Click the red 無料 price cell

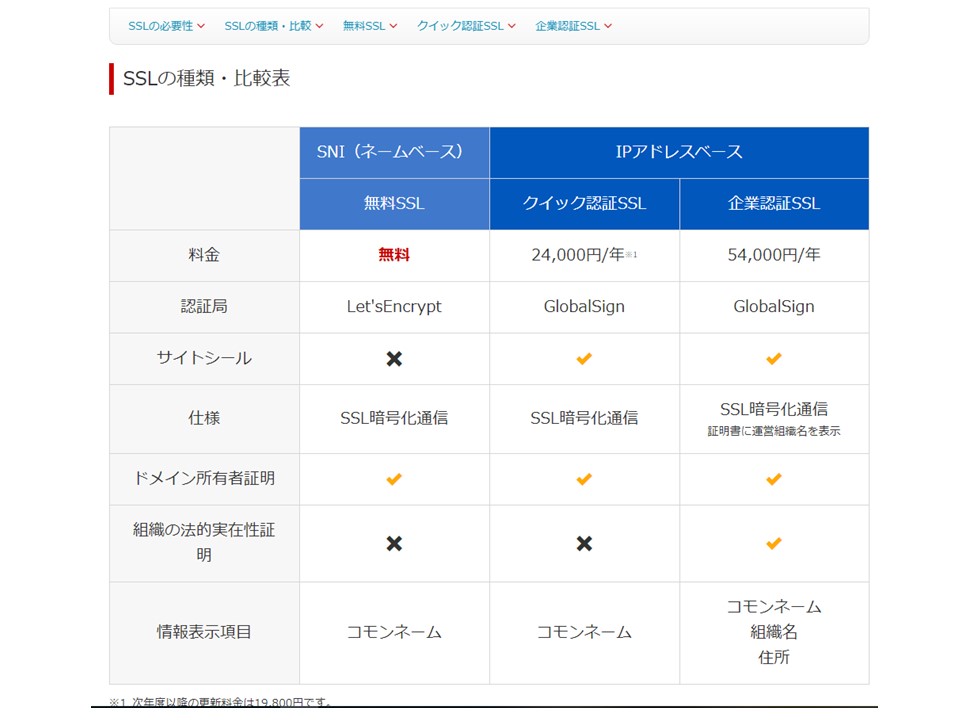click(394, 255)
